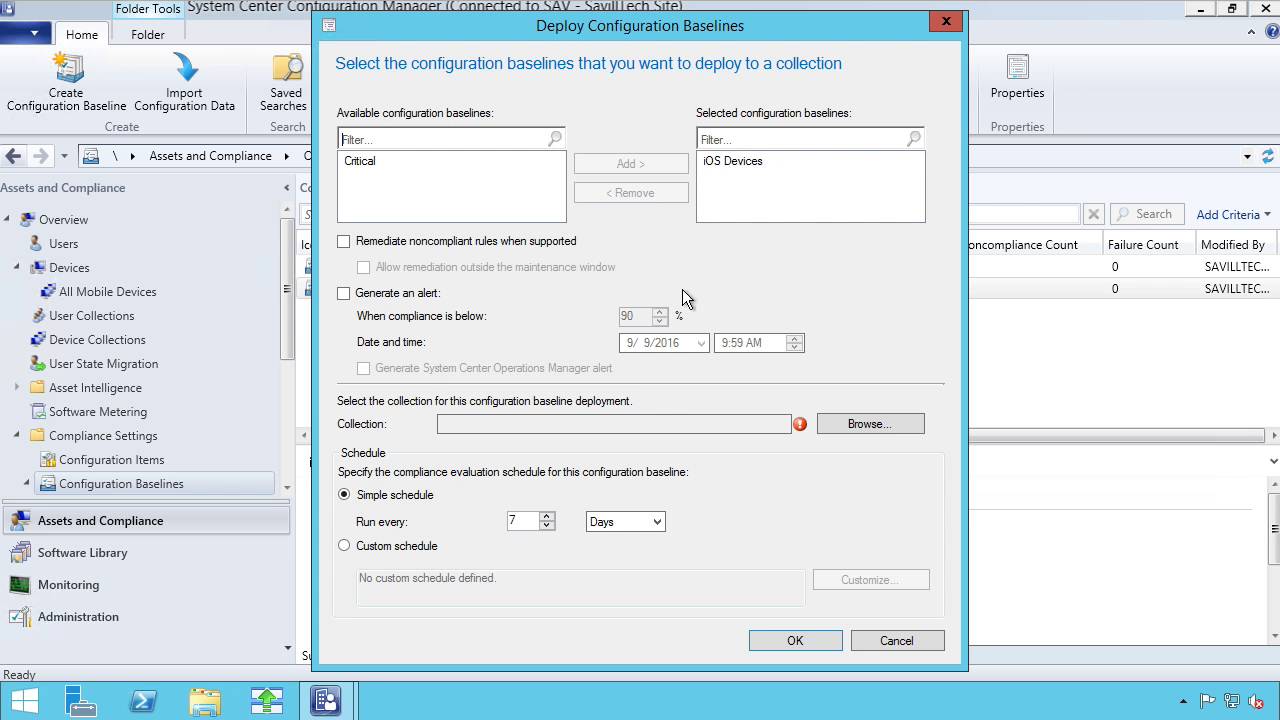
Task: Open Server Manager from the taskbar
Action: [x=80, y=700]
